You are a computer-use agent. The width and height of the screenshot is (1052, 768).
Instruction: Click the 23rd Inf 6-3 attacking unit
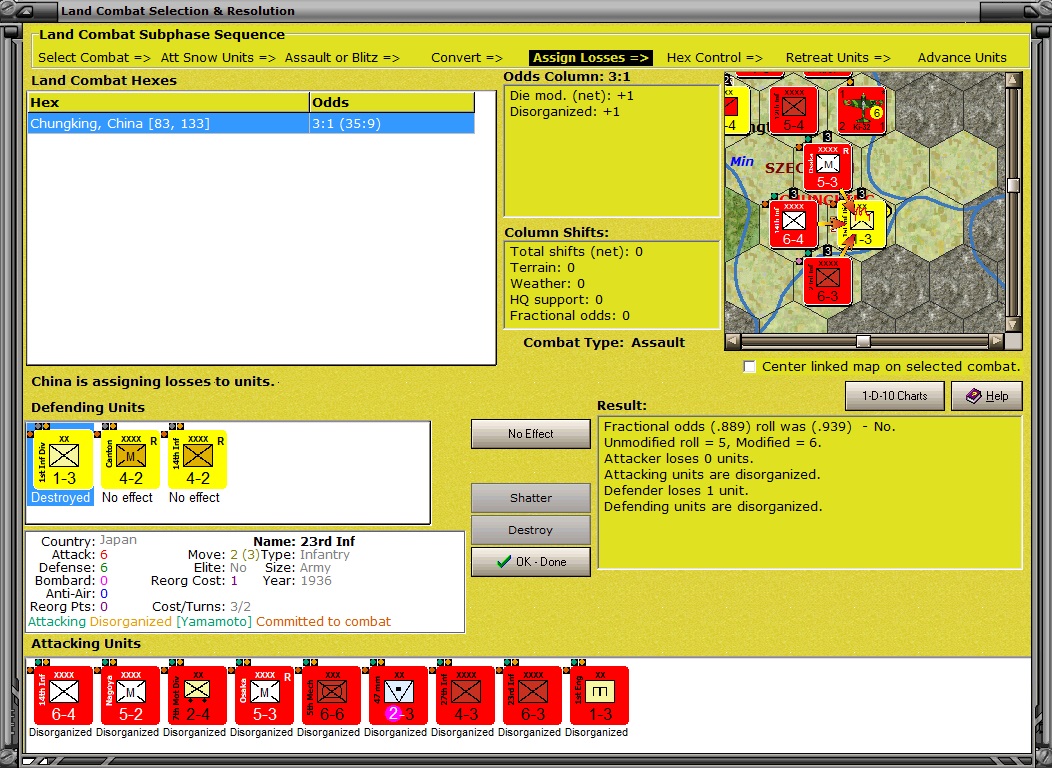pyautogui.click(x=533, y=695)
